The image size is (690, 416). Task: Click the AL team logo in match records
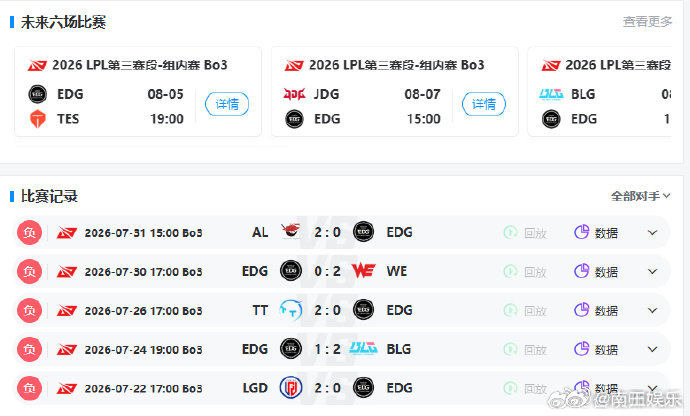click(x=291, y=232)
